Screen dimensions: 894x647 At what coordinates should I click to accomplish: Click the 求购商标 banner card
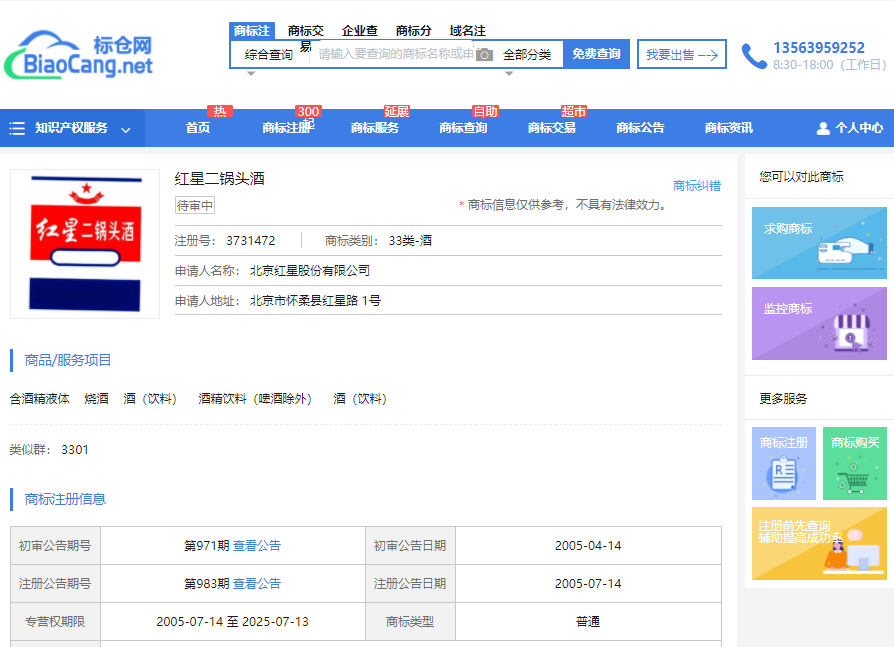click(819, 243)
